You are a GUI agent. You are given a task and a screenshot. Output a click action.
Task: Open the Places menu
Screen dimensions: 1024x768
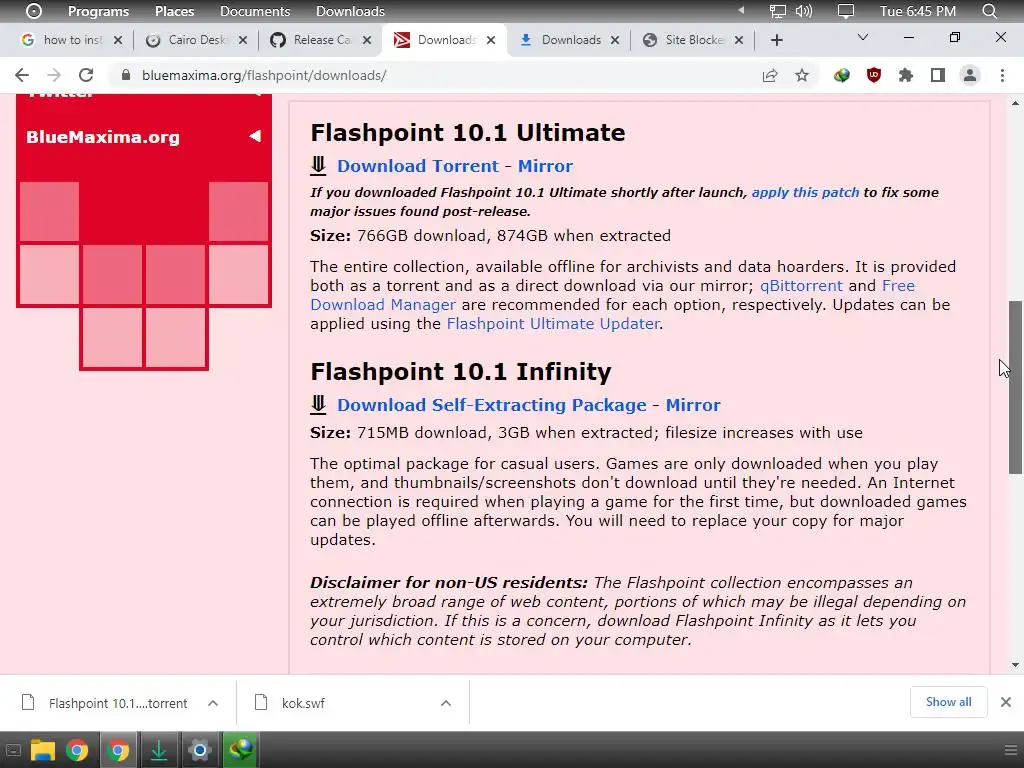point(174,11)
